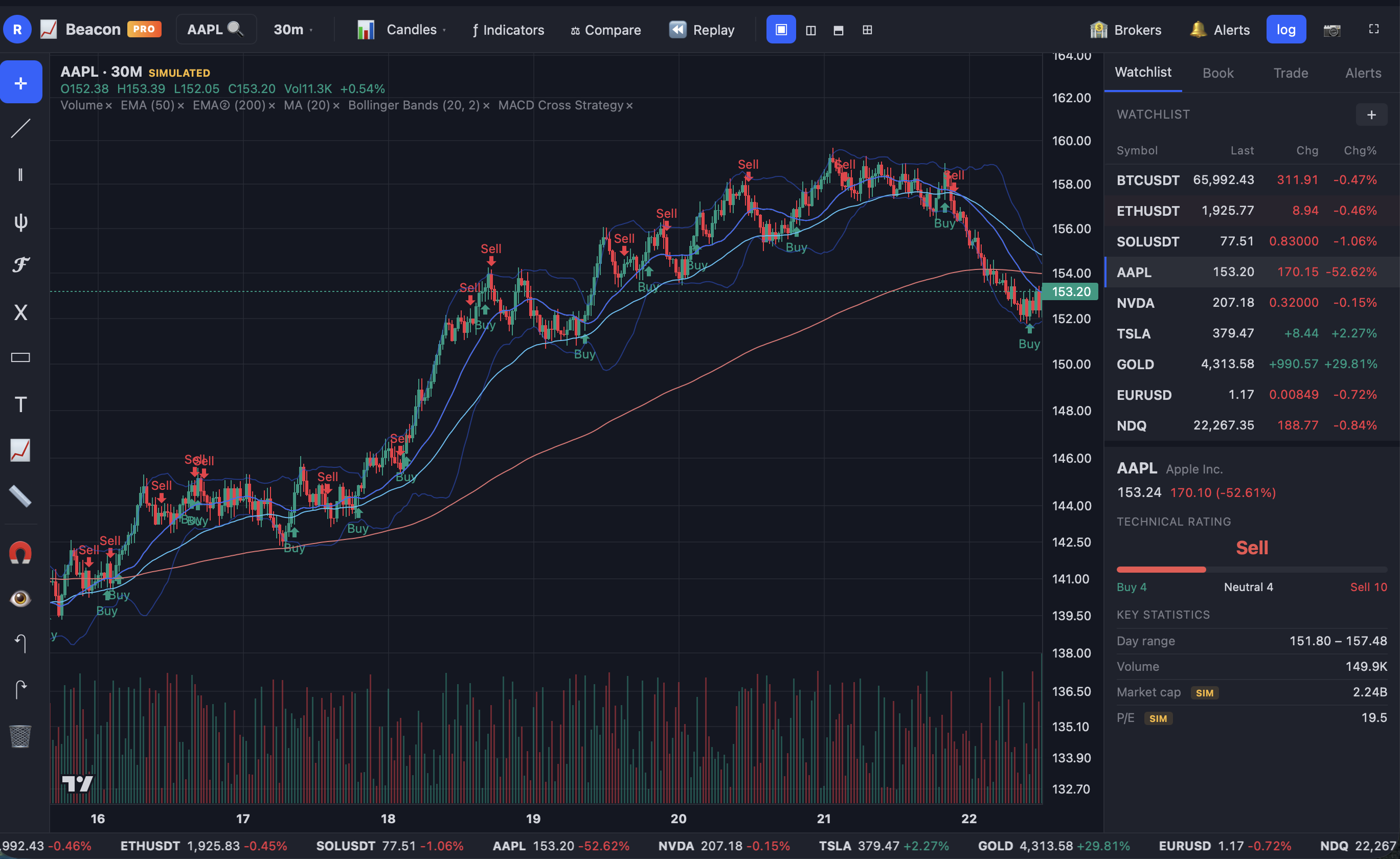The height and width of the screenshot is (859, 1400).
Task: Click the user avatar R
Action: (x=17, y=30)
